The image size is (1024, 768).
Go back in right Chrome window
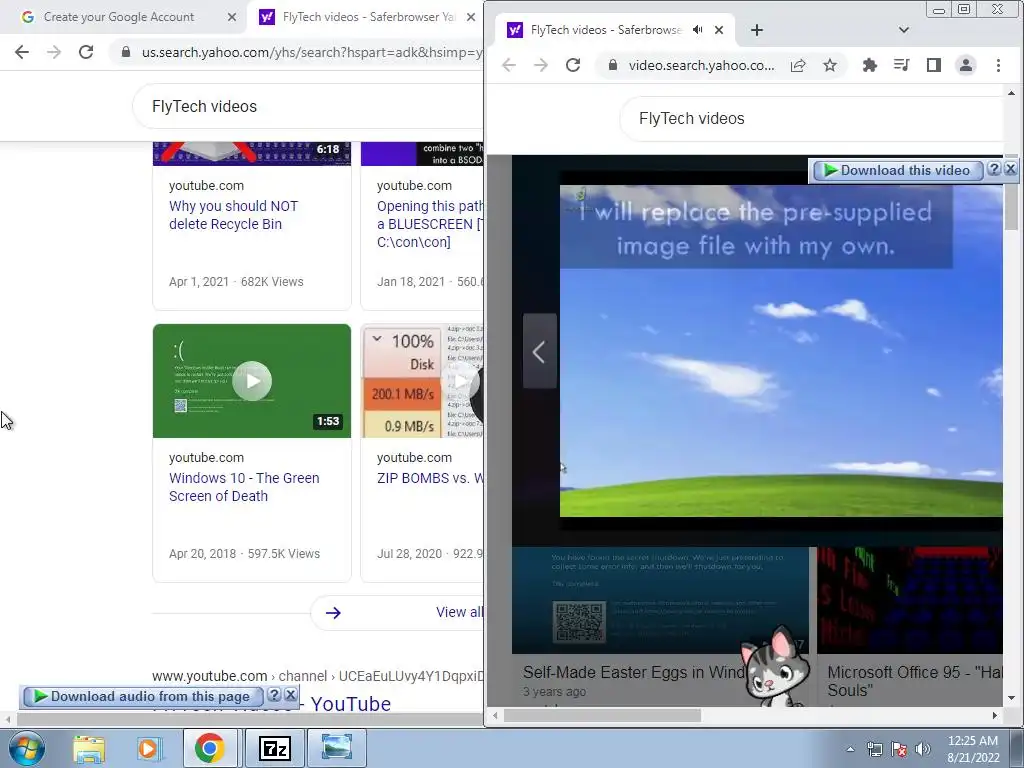click(509, 65)
